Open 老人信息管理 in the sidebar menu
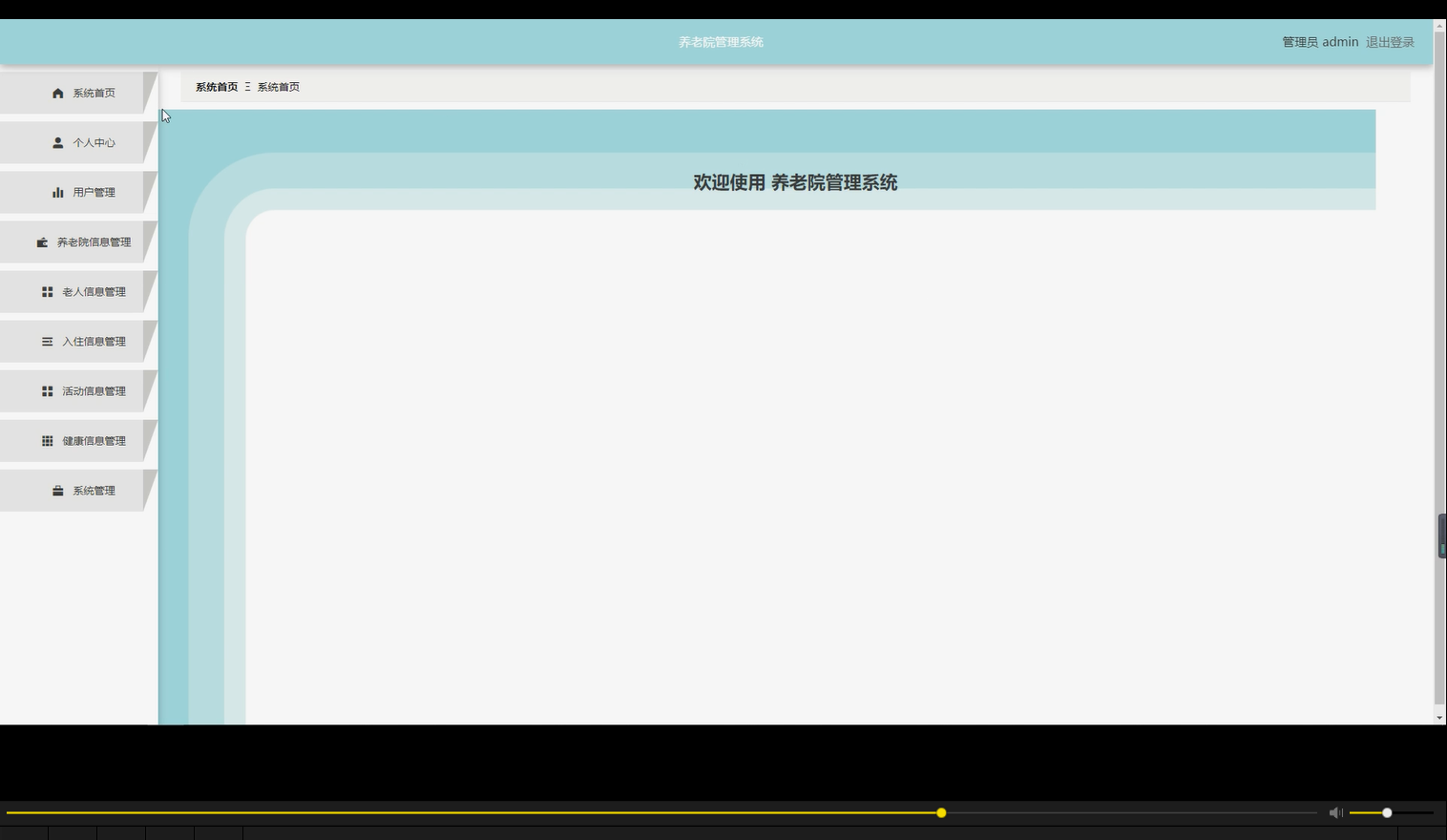The width and height of the screenshot is (1447, 840). [78, 291]
